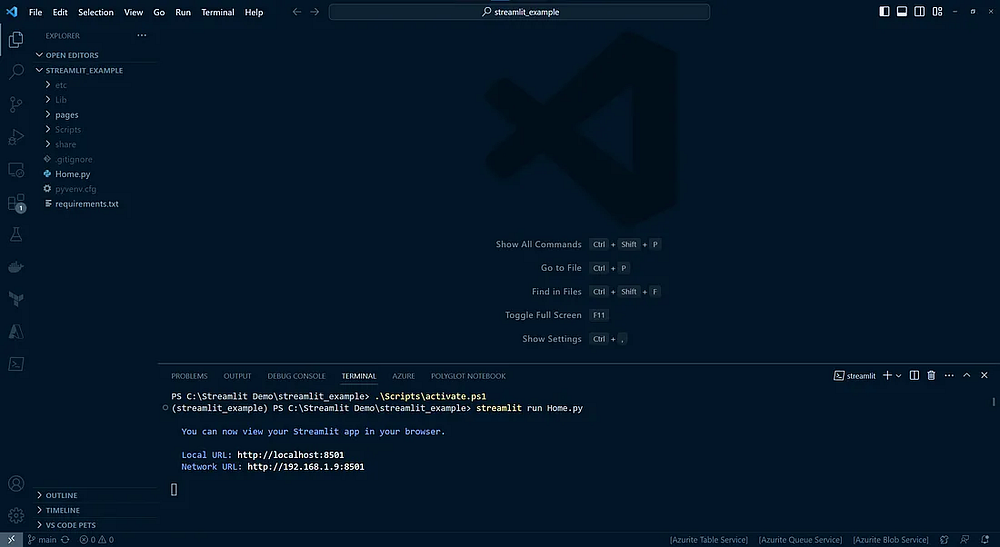Open the PowerShell console icon in activity bar
The height and width of the screenshot is (547, 1000).
click(x=16, y=364)
